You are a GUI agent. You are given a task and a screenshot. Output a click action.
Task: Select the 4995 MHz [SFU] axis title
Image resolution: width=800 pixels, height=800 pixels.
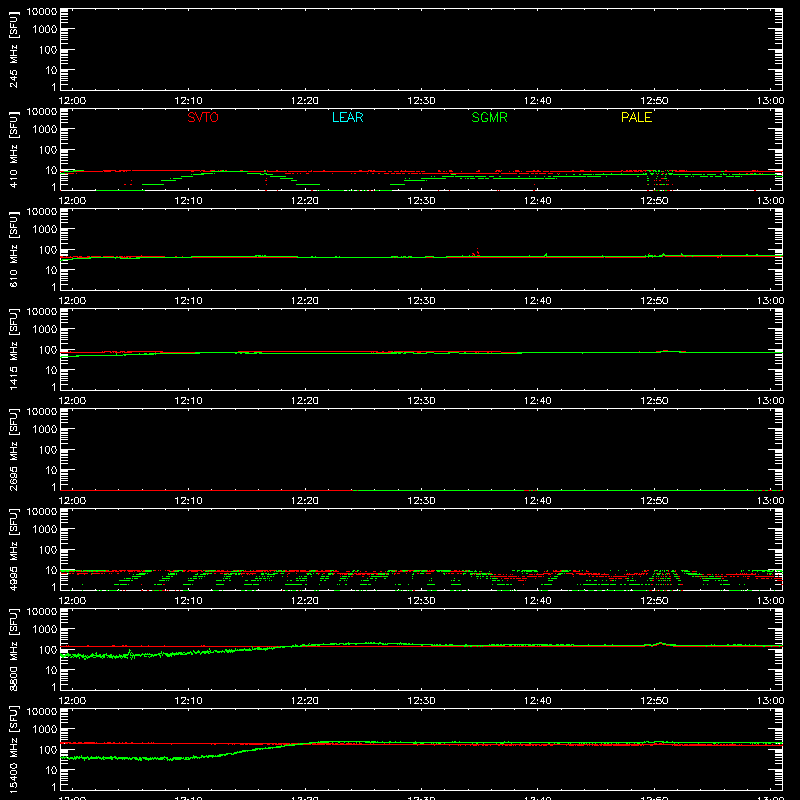[x=13, y=549]
